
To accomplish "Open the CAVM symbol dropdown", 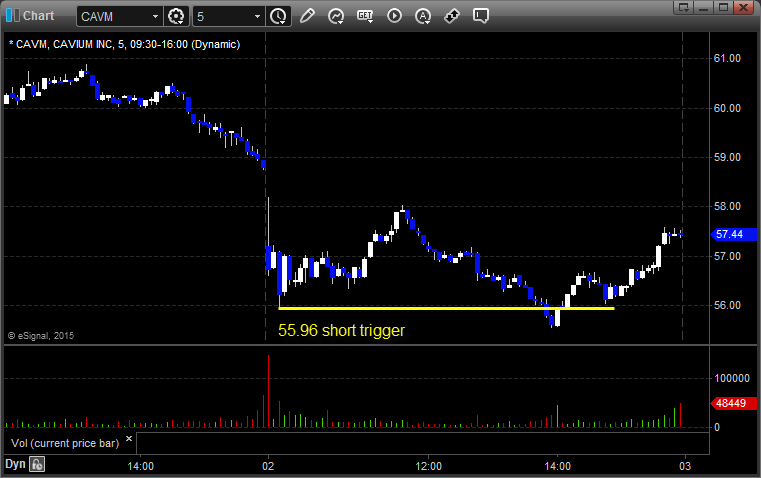I will (155, 16).
